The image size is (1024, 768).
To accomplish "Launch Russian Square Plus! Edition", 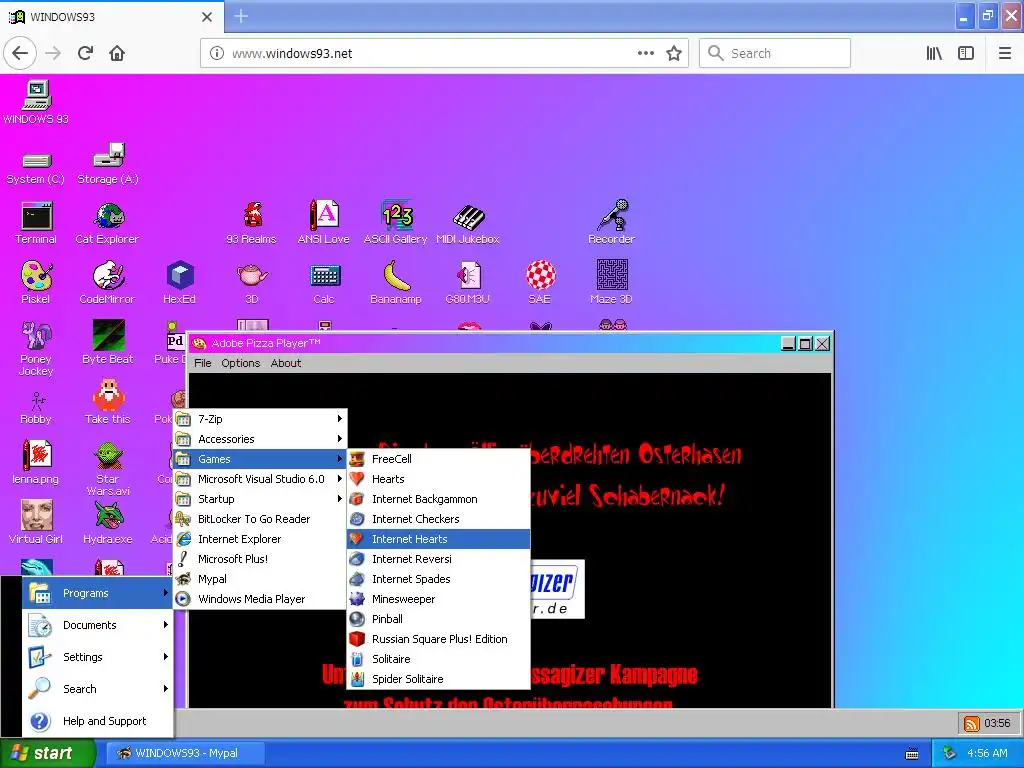I will 438,639.
